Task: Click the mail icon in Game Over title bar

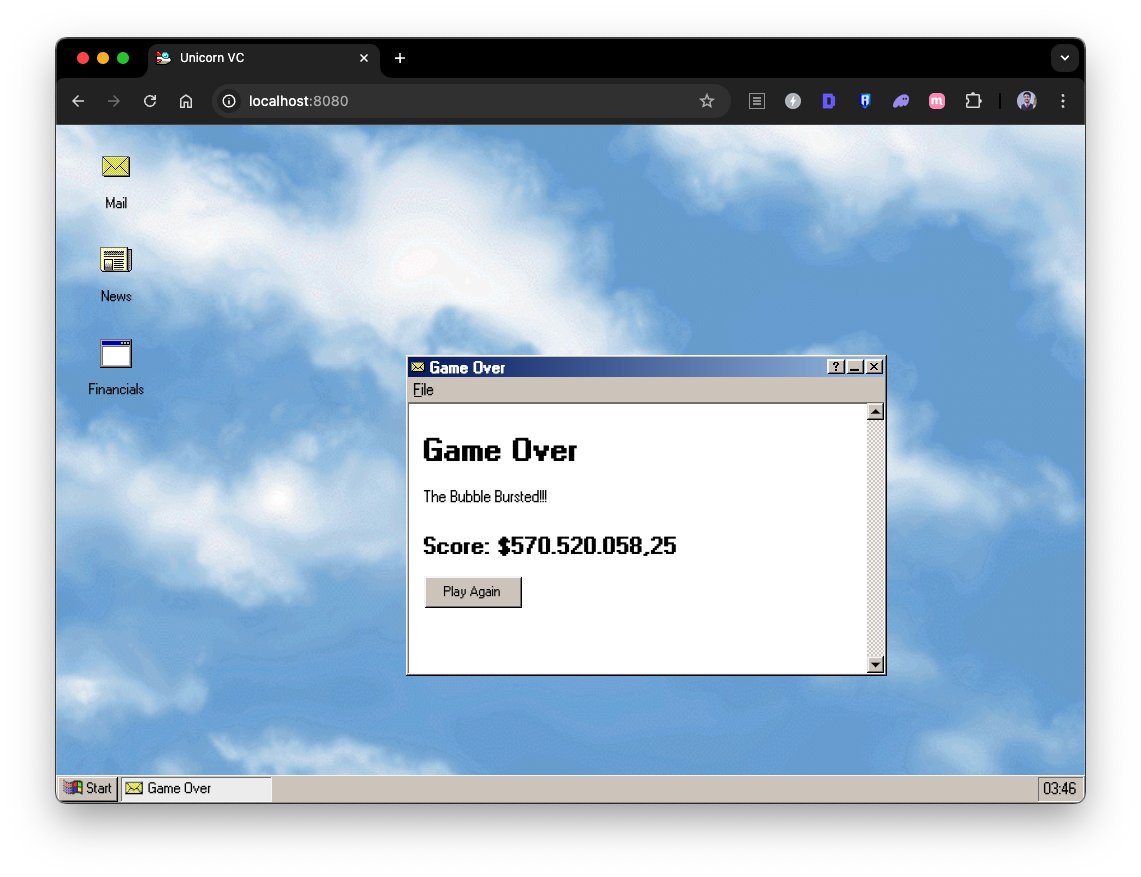Action: pos(418,367)
